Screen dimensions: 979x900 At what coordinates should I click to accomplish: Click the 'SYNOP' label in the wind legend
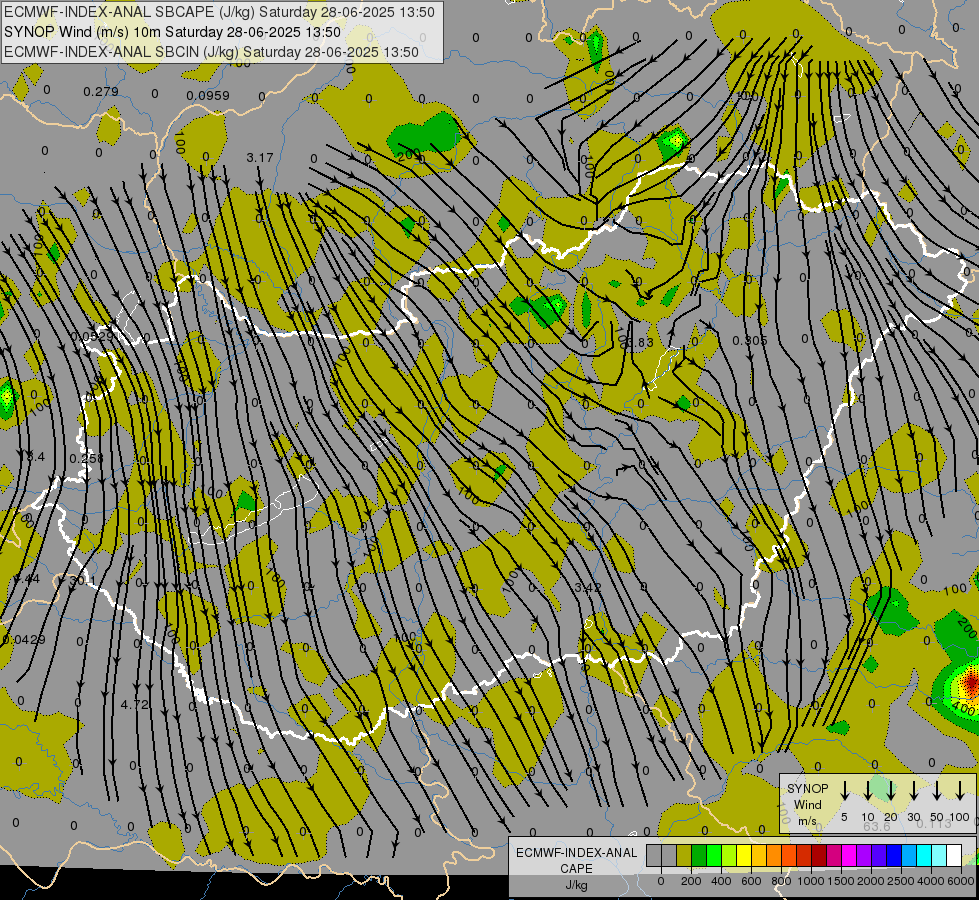point(807,788)
